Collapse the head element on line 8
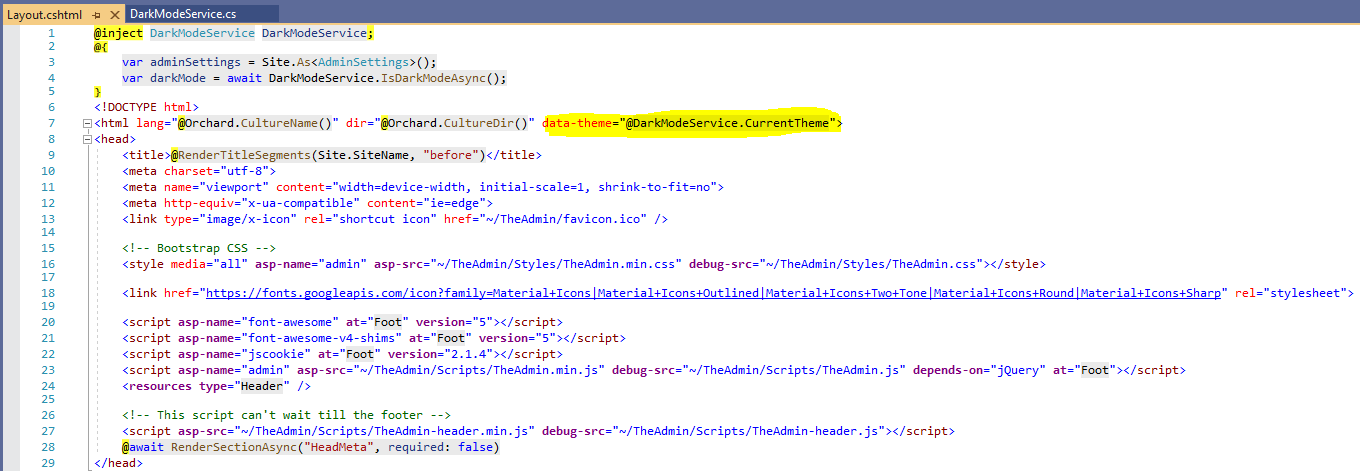The width and height of the screenshot is (1360, 471). (x=87, y=140)
